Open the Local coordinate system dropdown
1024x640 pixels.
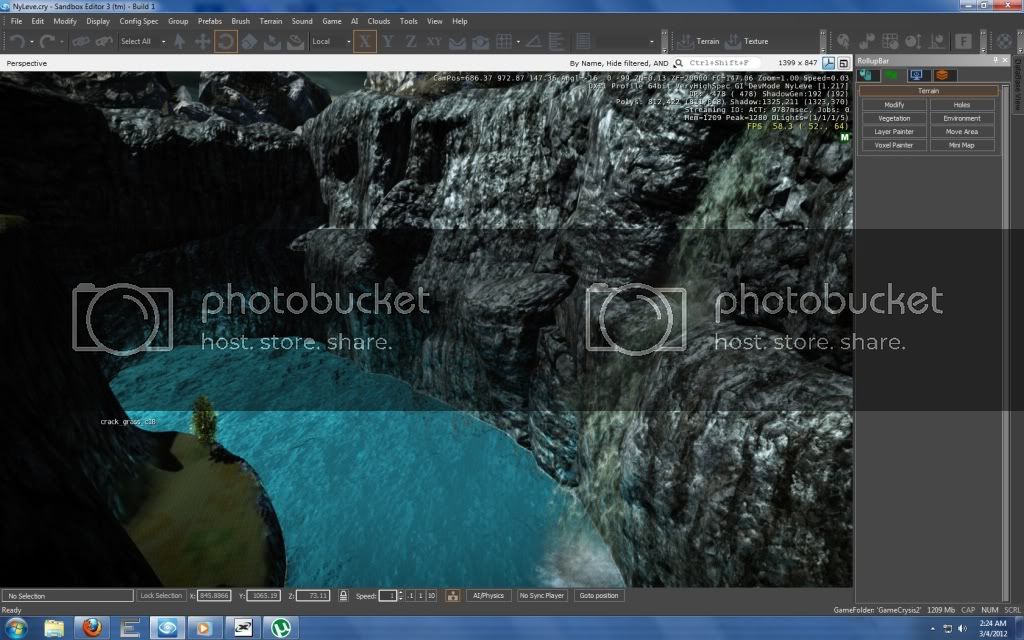331,42
